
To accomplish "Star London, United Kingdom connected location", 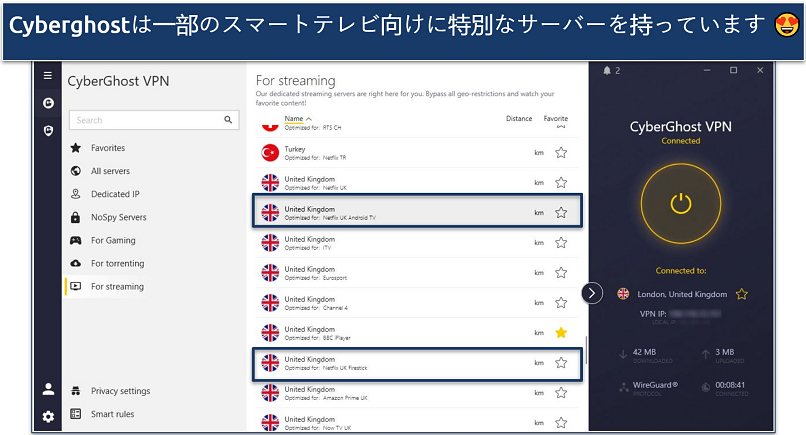I will coord(742,294).
